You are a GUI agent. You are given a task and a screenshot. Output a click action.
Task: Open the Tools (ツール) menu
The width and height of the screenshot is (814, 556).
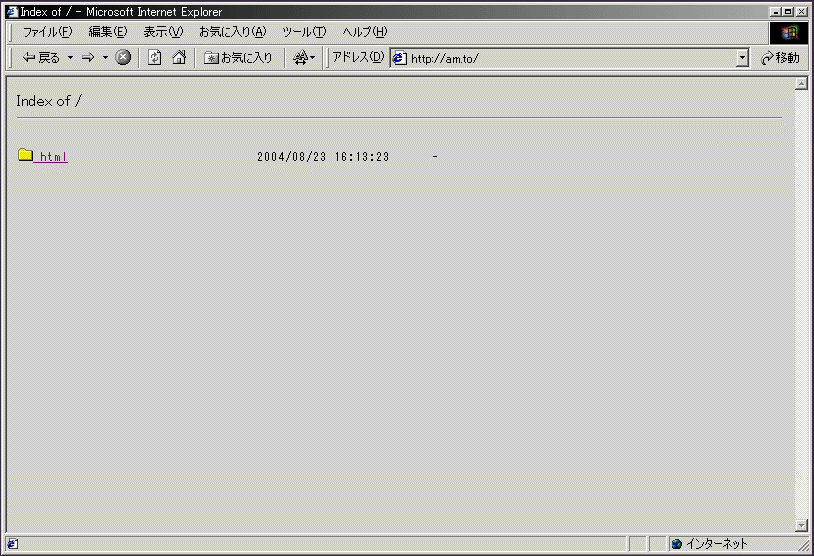pyautogui.click(x=304, y=32)
